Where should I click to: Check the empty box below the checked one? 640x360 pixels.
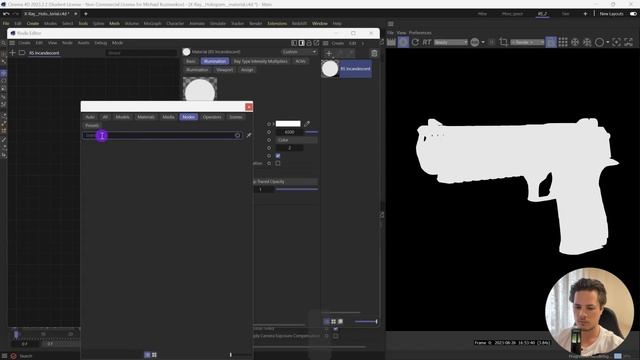tap(278, 163)
